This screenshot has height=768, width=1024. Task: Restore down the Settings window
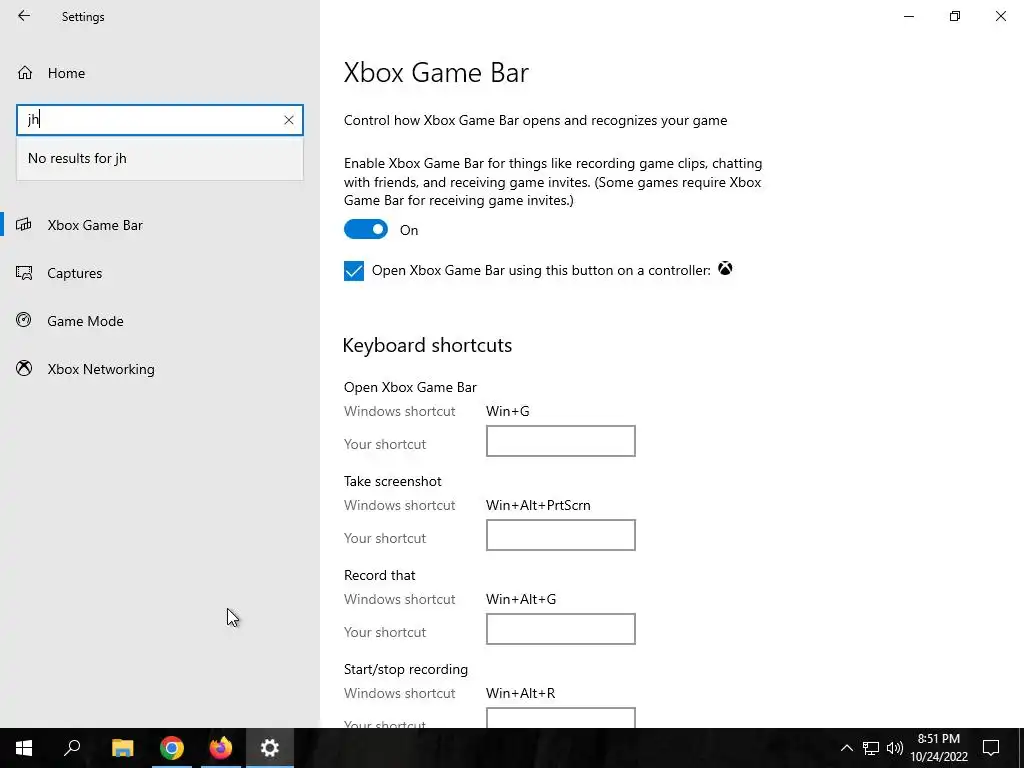[955, 16]
